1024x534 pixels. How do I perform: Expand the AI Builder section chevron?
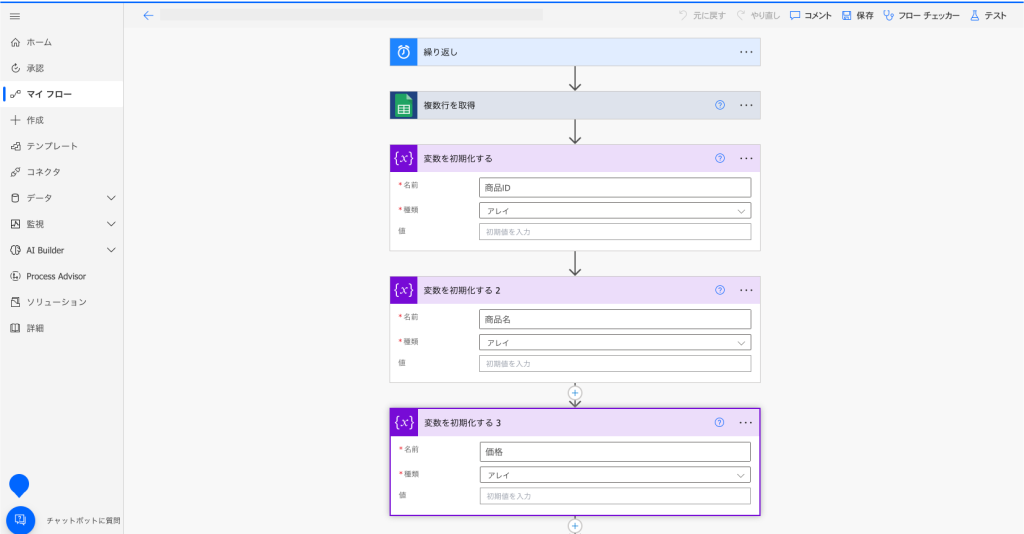[x=111, y=250]
